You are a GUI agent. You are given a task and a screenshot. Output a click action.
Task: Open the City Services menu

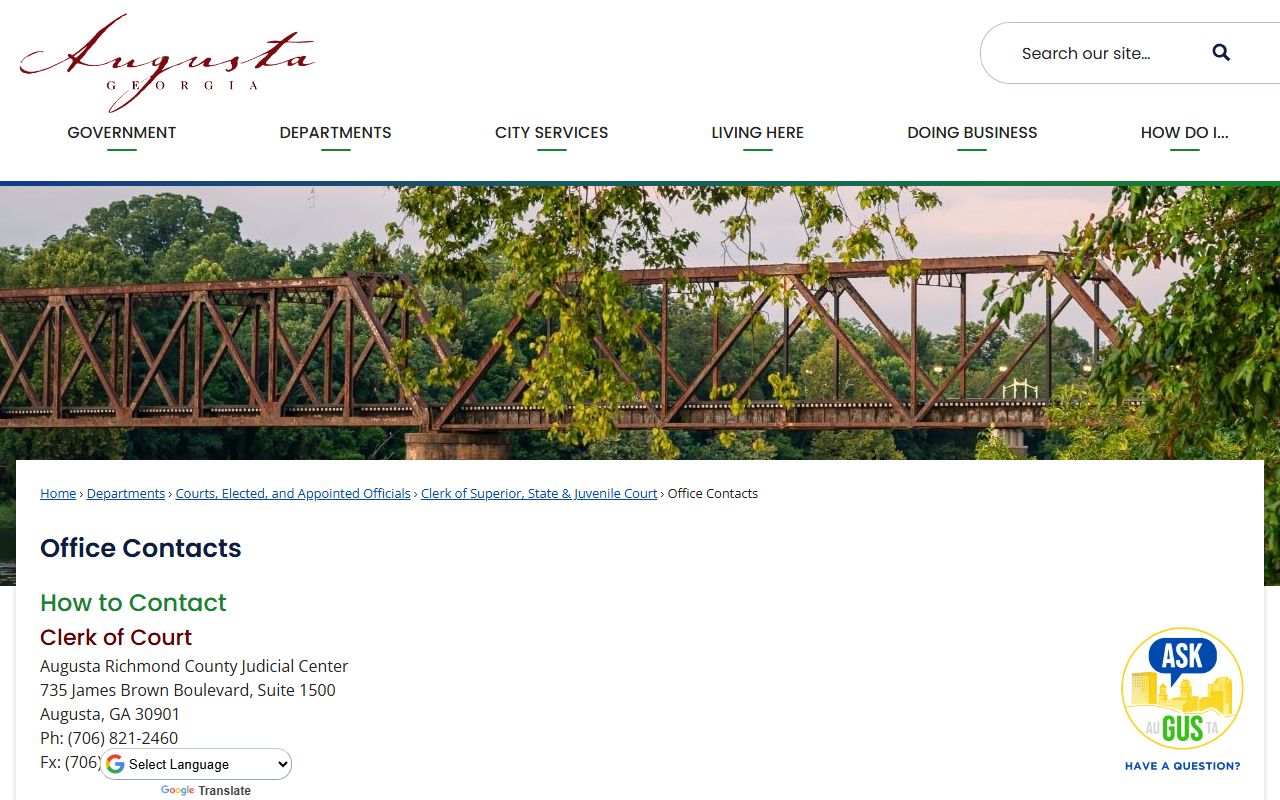(551, 133)
